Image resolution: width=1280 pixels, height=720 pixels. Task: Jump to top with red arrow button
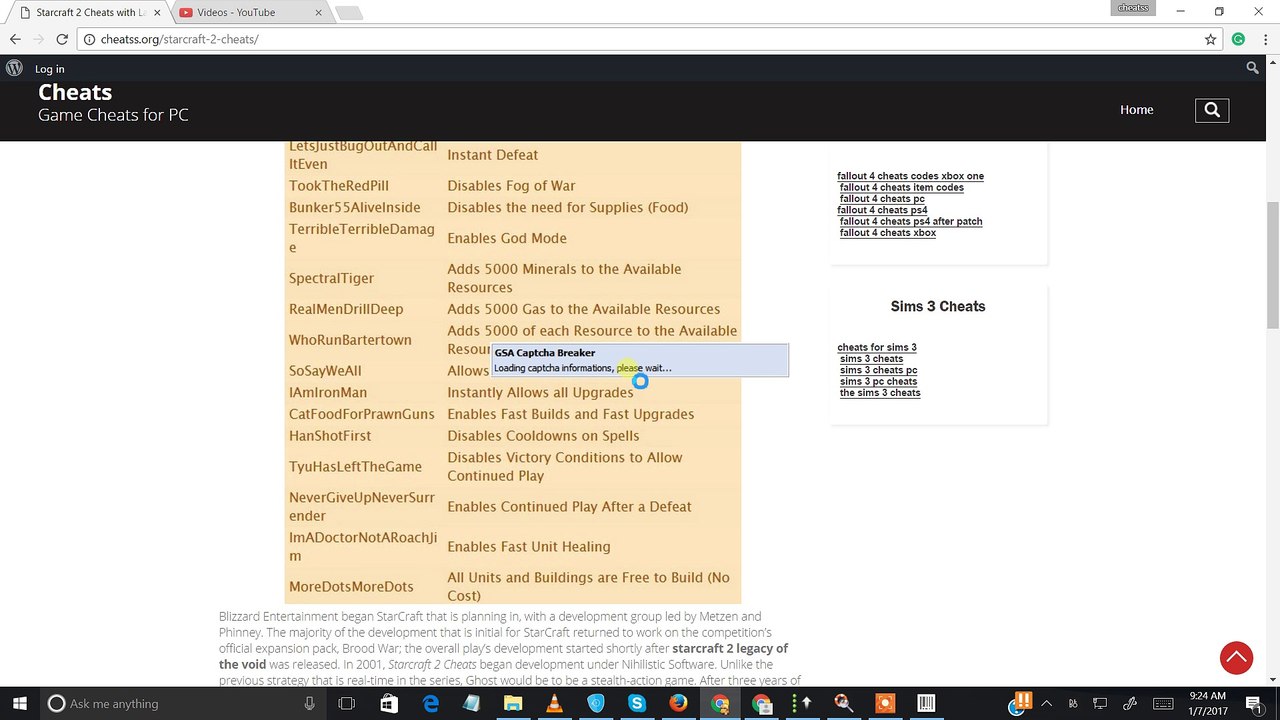pos(1237,657)
